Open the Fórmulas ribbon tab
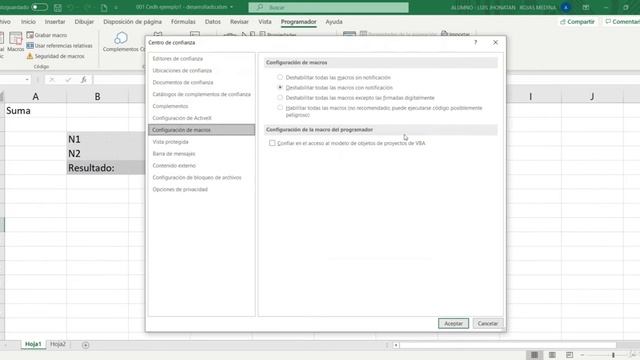The width and height of the screenshot is (640, 360). 183,22
